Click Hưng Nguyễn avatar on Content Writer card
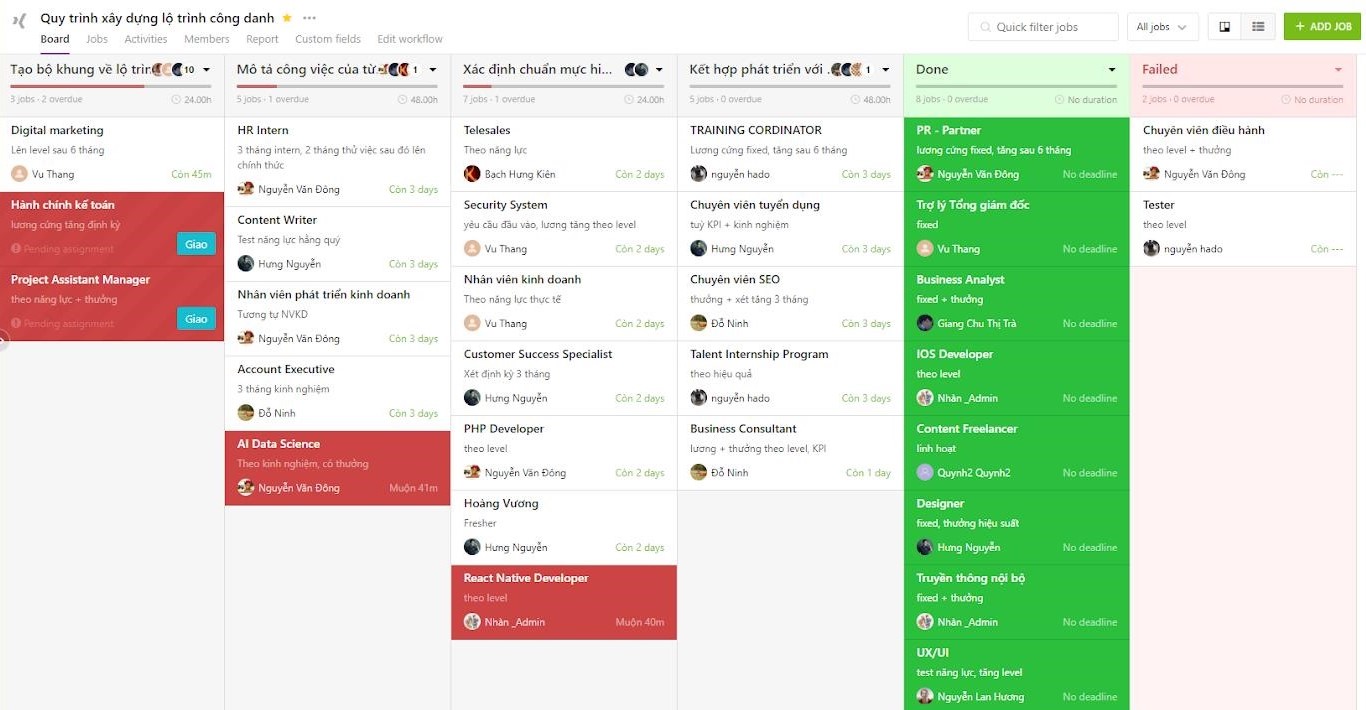This screenshot has width=1366, height=710. click(x=246, y=264)
